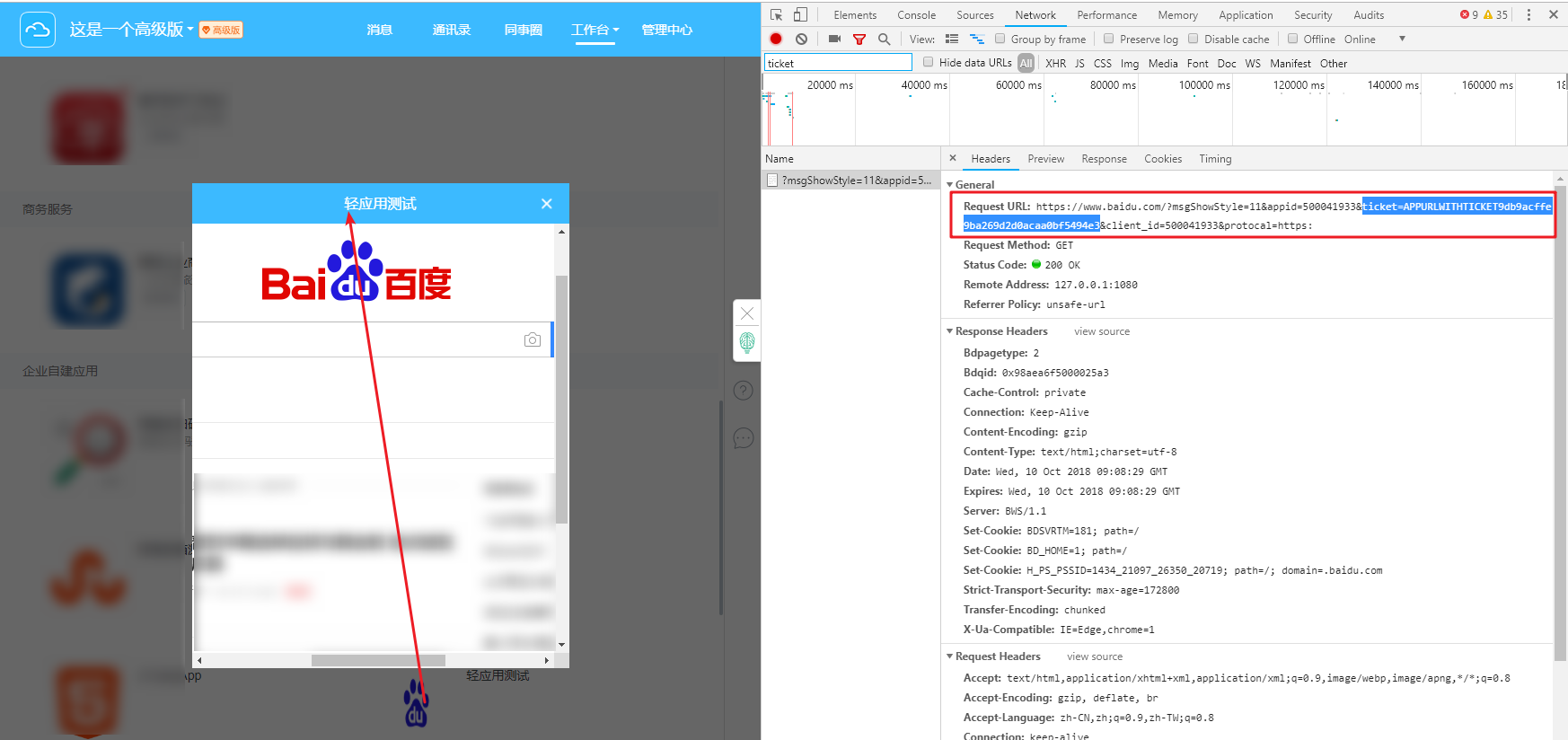
Task: Click the camera capture screenshots icon
Action: tap(834, 39)
